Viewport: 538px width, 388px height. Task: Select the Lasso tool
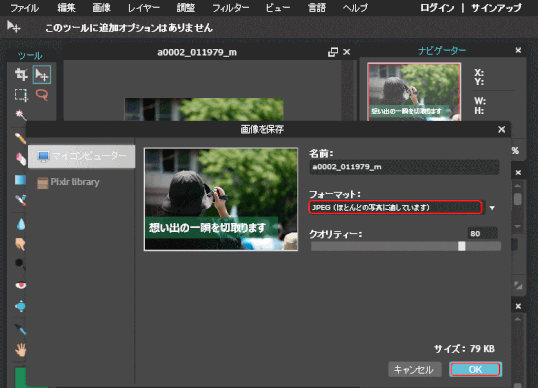pyautogui.click(x=42, y=95)
